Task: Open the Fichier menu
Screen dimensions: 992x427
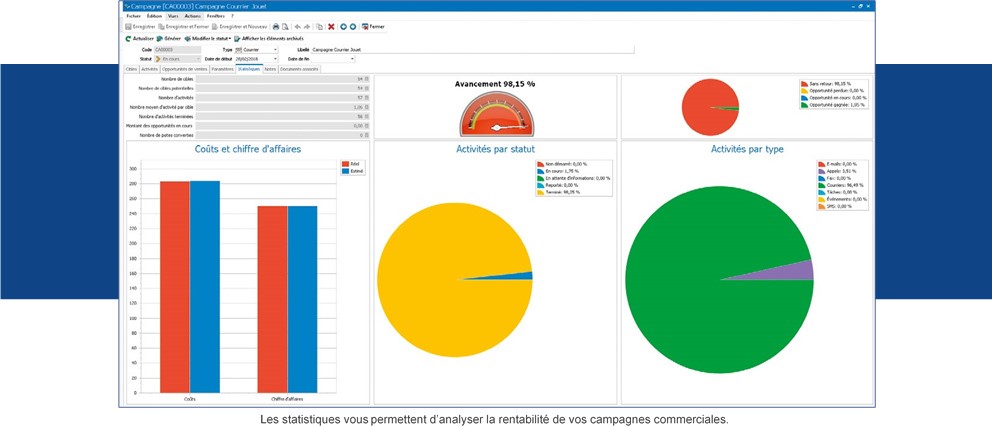Action: click(133, 16)
